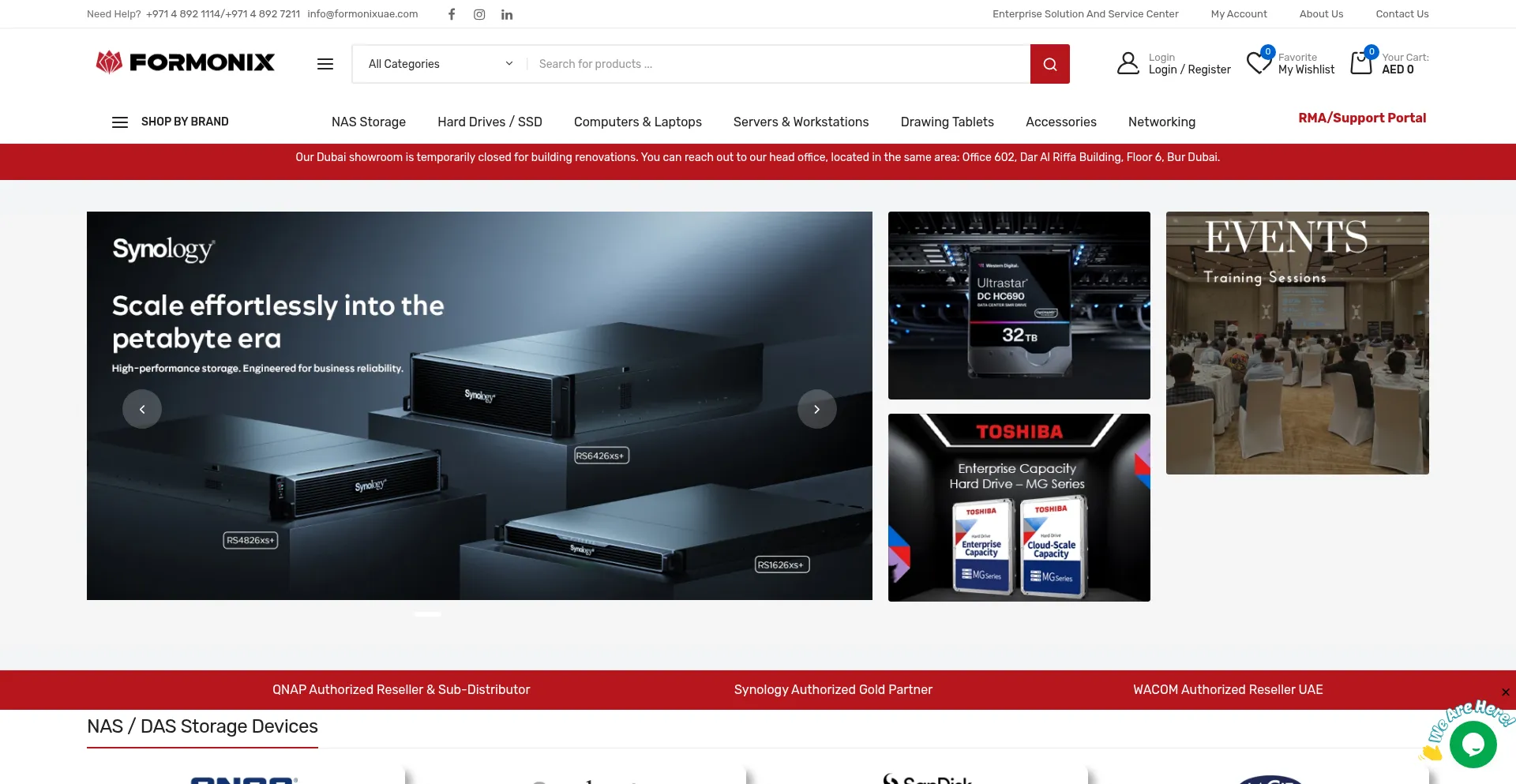Open the wishlist heart icon
The image size is (1516, 784).
(x=1259, y=62)
